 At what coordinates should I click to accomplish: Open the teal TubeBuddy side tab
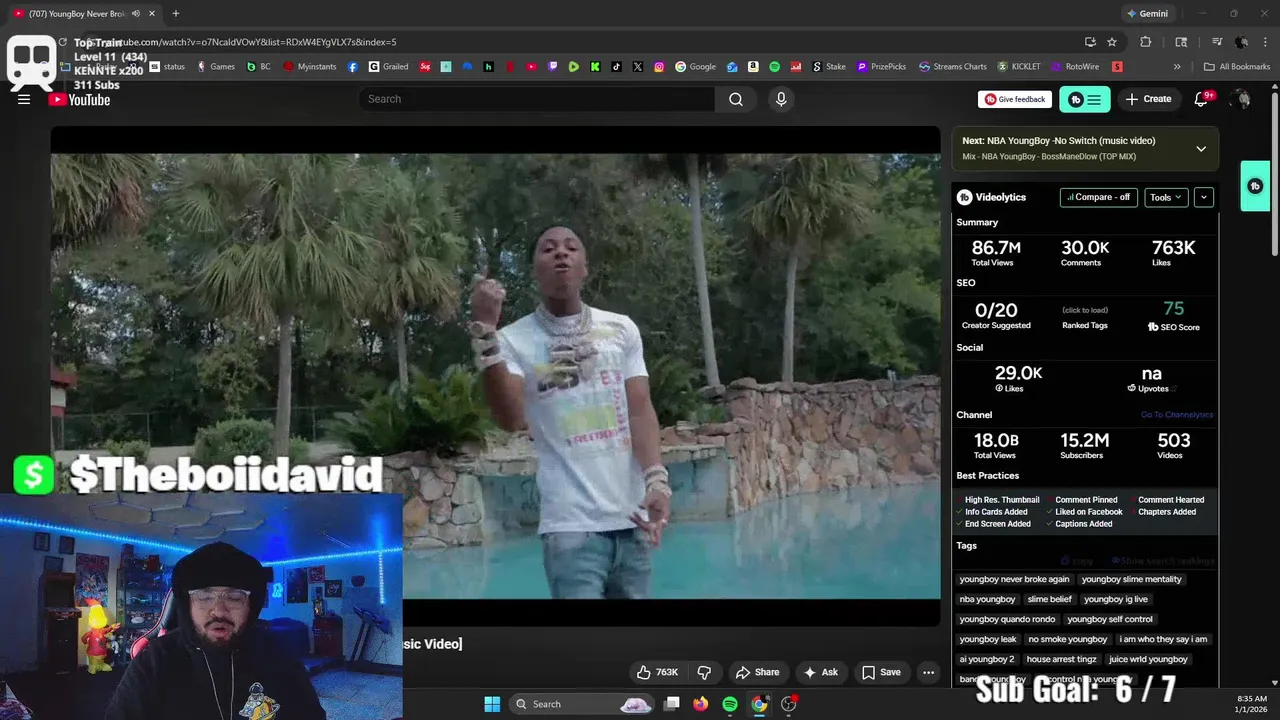1255,186
